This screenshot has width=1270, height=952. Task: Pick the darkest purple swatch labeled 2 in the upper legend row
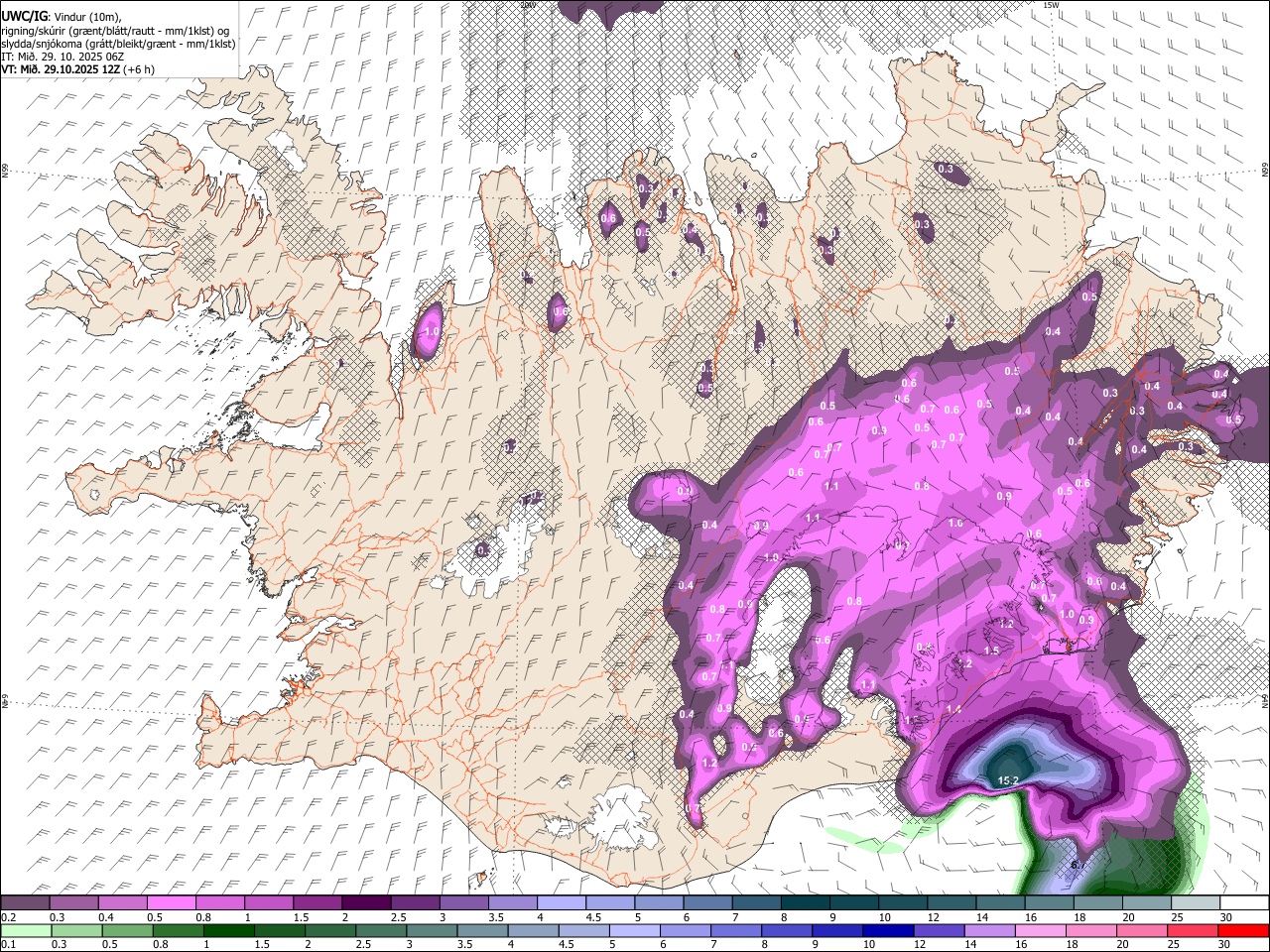coord(365,902)
